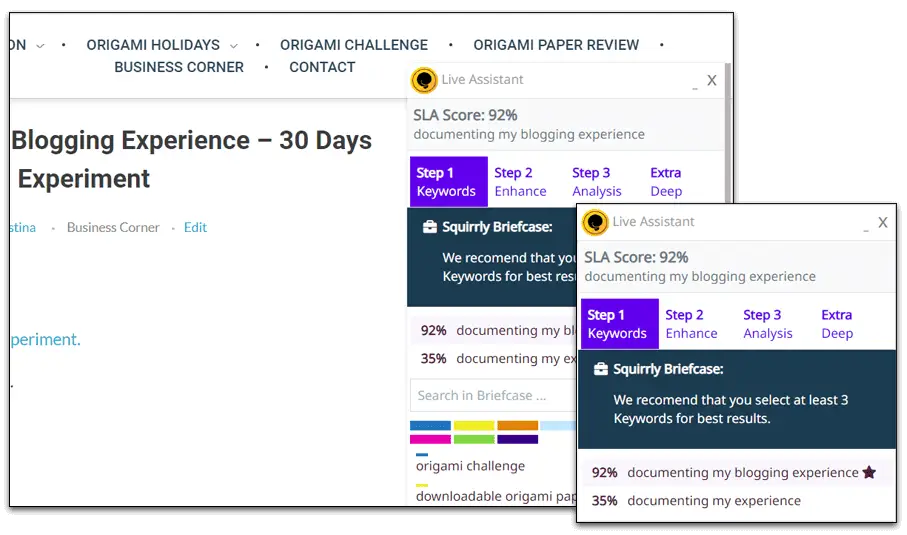The image size is (907, 535).
Task: Switch to the Step 3 Analysis tab in the back panel
Action: pos(596,182)
